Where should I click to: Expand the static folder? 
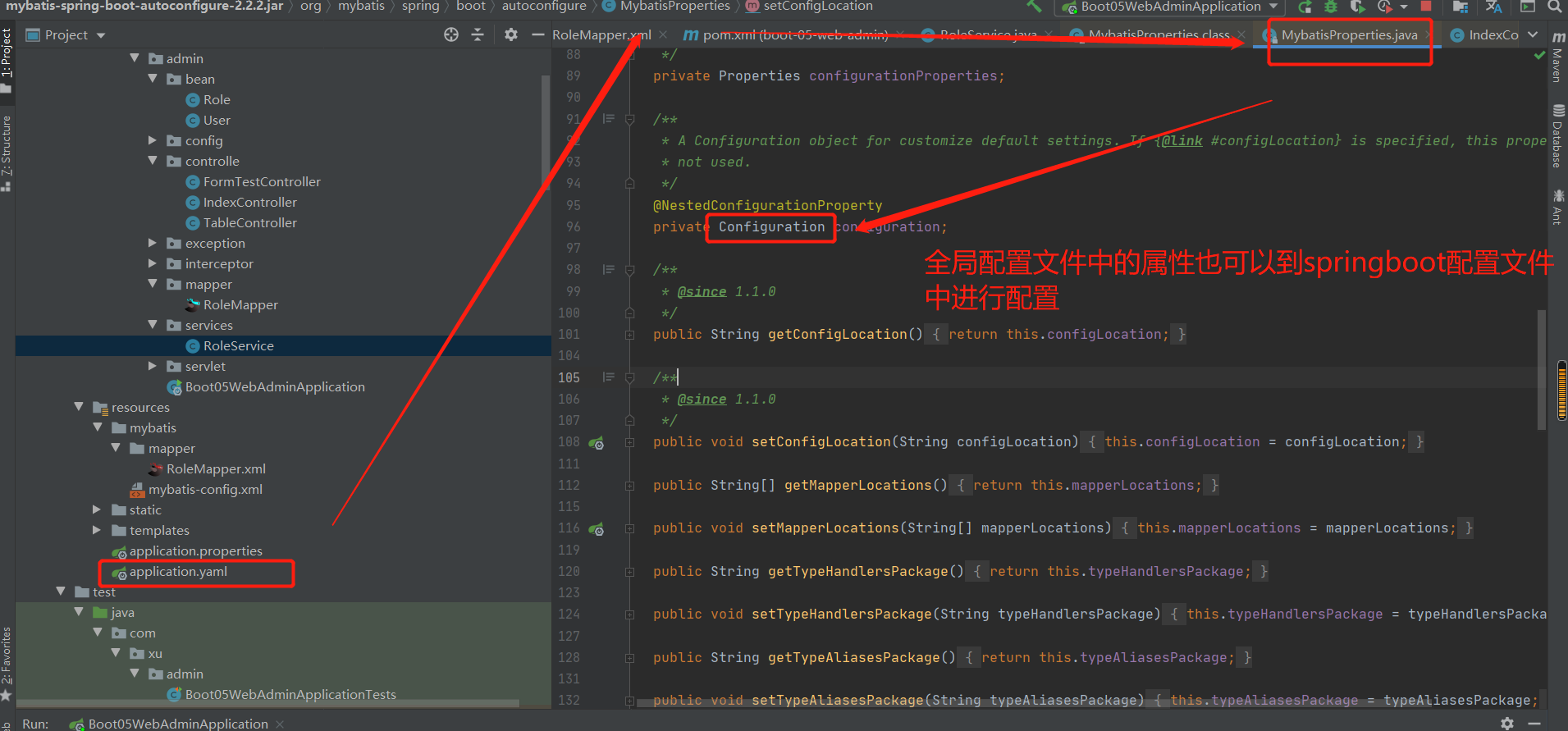[x=97, y=509]
